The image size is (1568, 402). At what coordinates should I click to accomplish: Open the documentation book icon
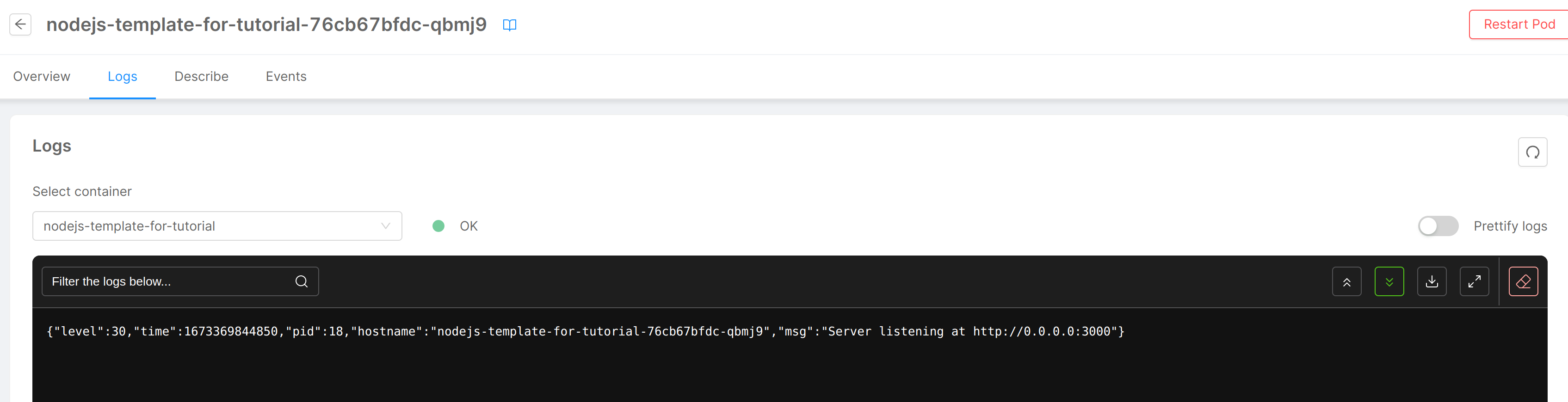[509, 25]
